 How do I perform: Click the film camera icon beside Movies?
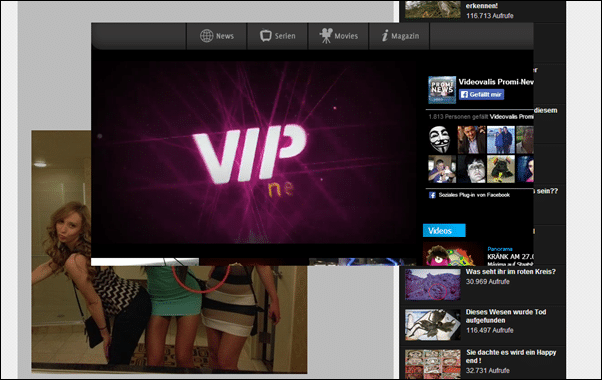[326, 36]
